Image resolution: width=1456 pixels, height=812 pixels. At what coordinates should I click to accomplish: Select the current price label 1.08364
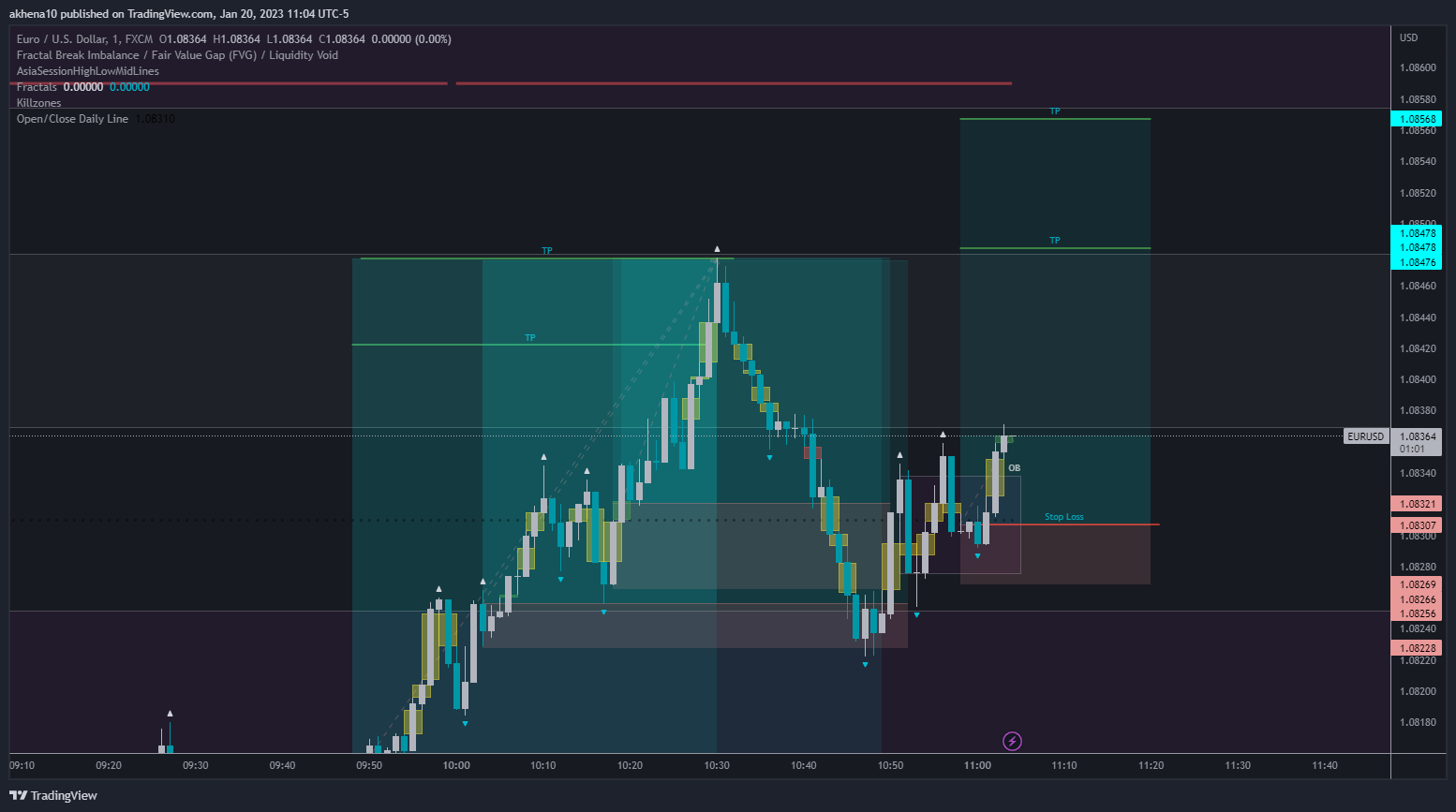coord(1417,436)
